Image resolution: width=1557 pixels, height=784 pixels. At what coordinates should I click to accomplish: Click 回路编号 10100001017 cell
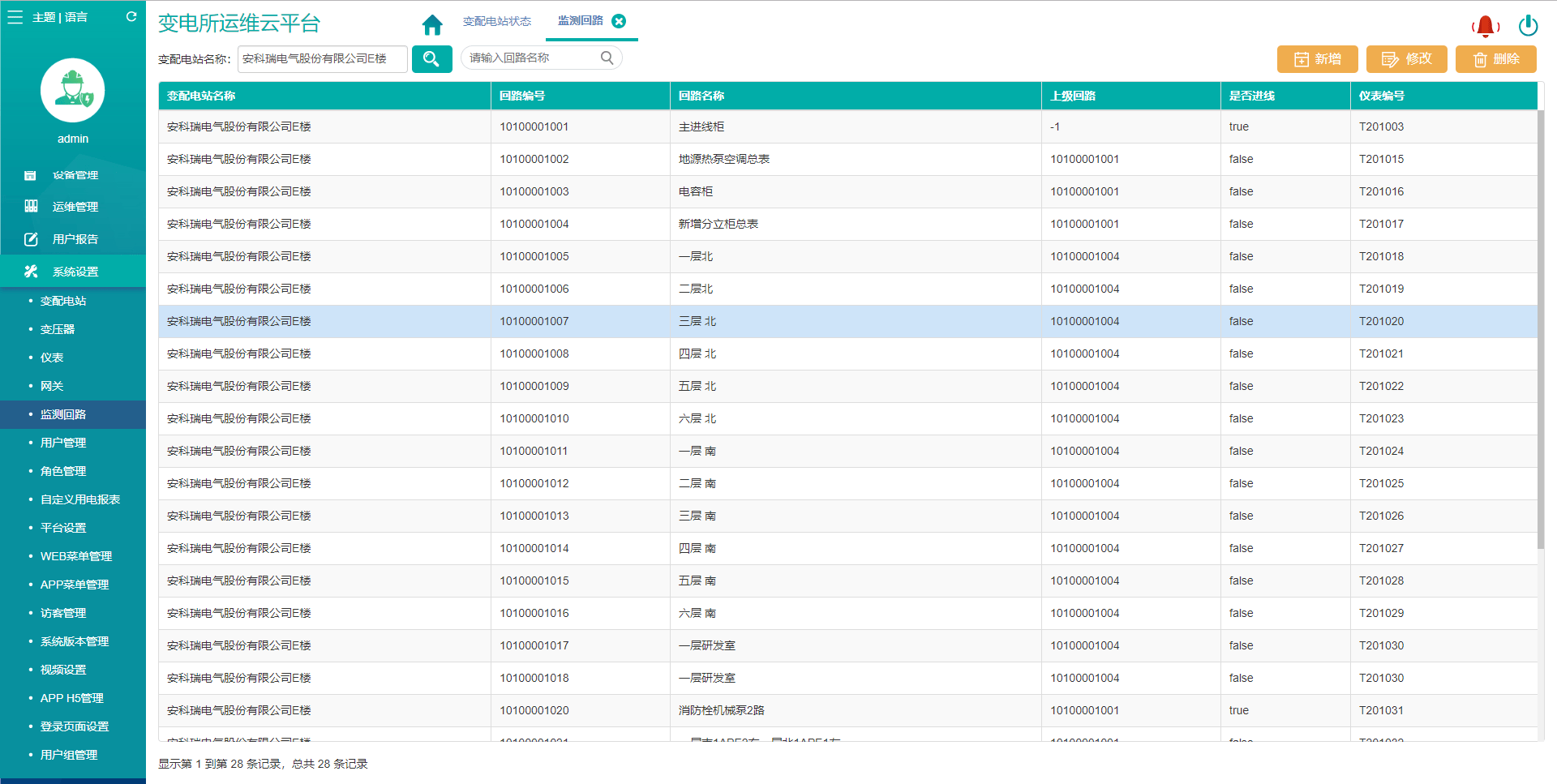coord(581,645)
